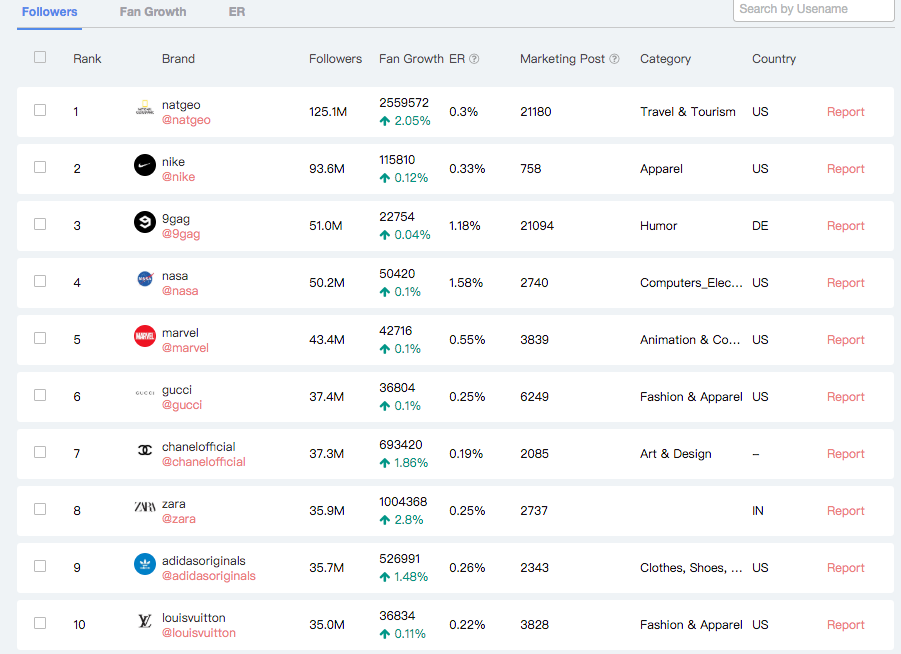Click the Search by Username field
The height and width of the screenshot is (654, 901).
(x=813, y=11)
